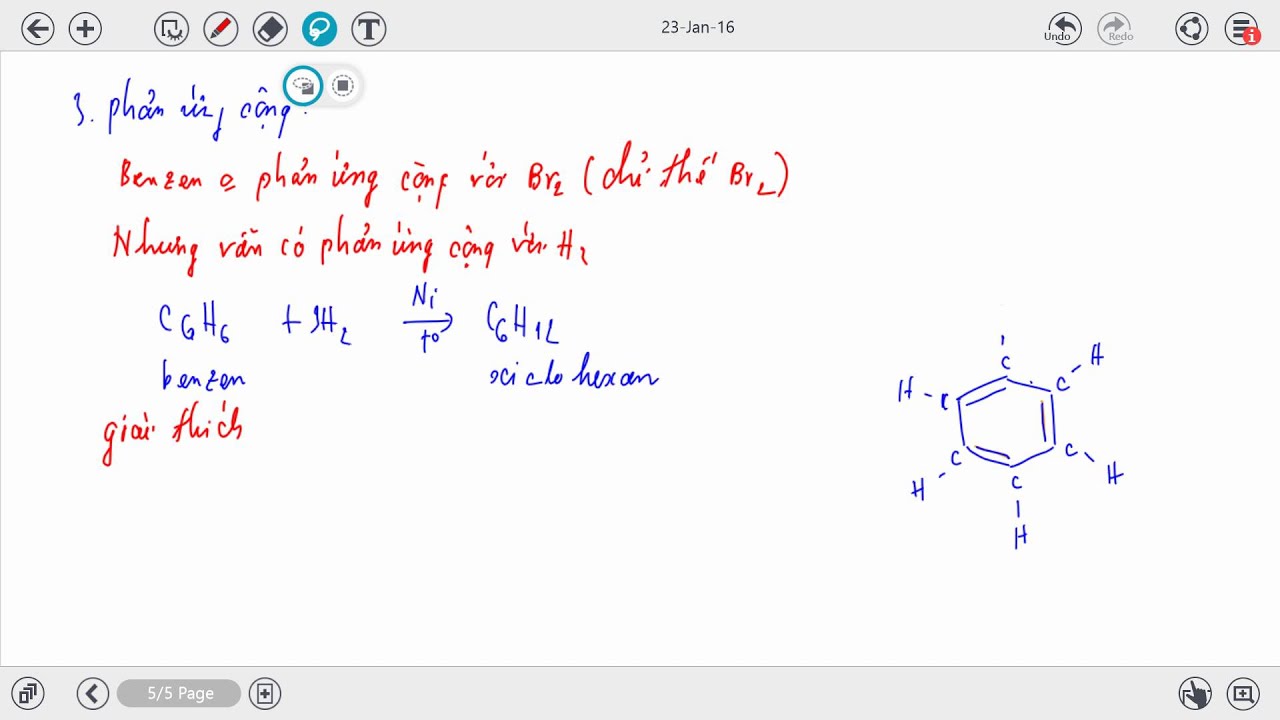Select the Text tool

coord(369,29)
